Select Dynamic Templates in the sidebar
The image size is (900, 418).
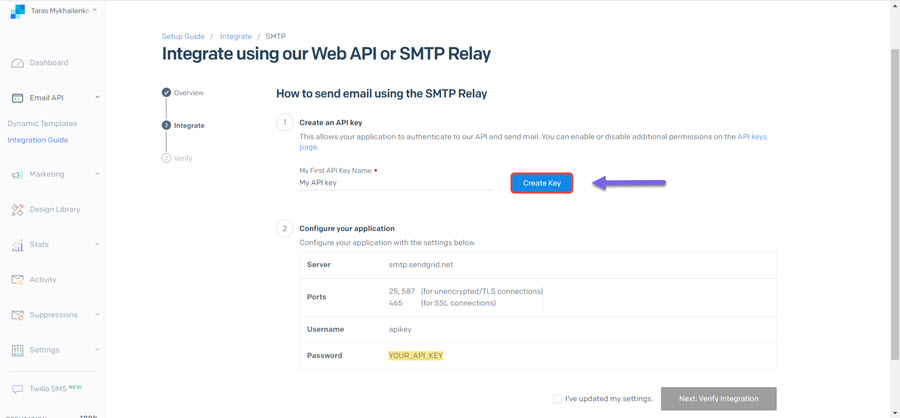[42, 123]
